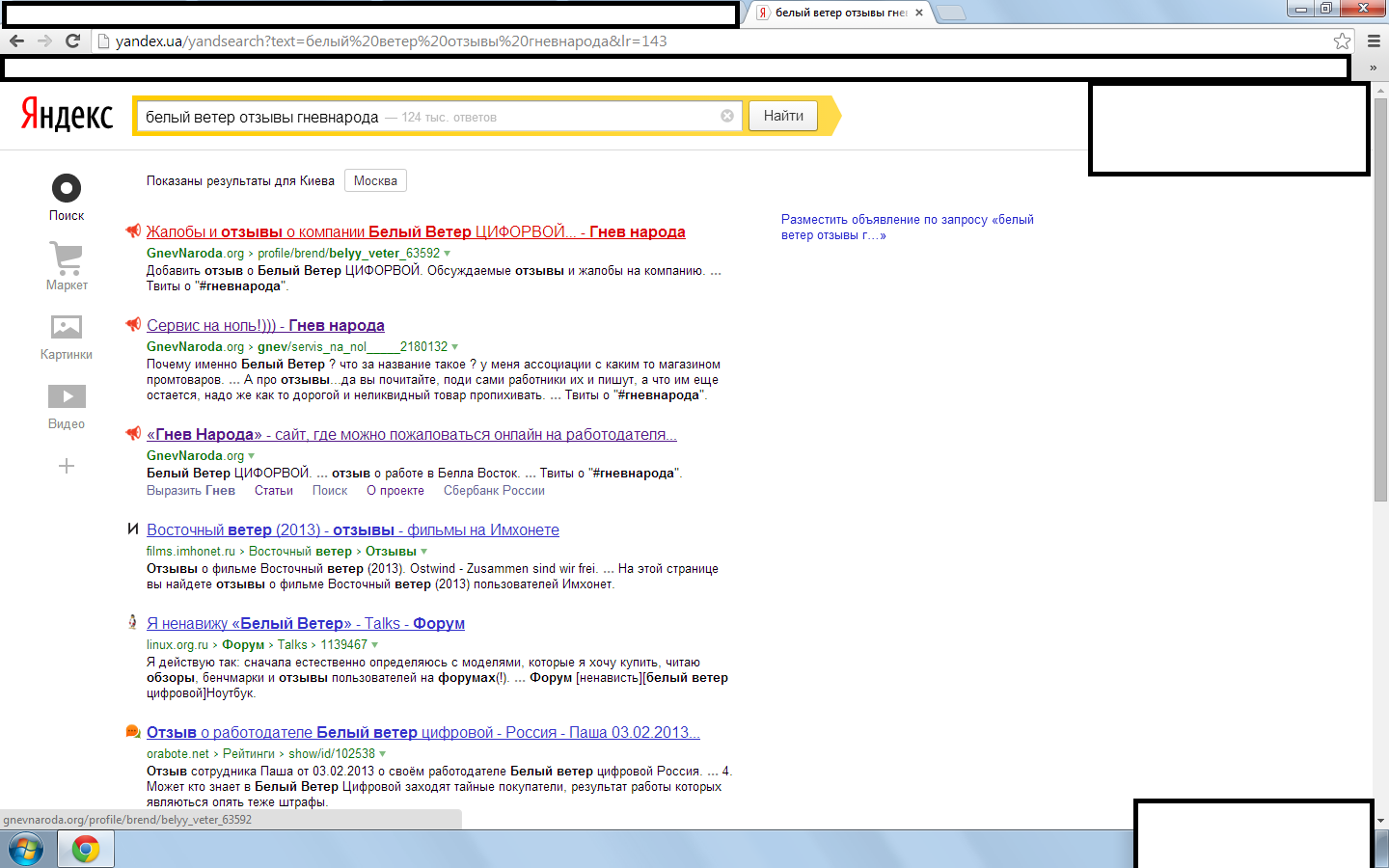The height and width of the screenshot is (868, 1389).
Task: Bookmark this page with the star
Action: pos(1342,41)
